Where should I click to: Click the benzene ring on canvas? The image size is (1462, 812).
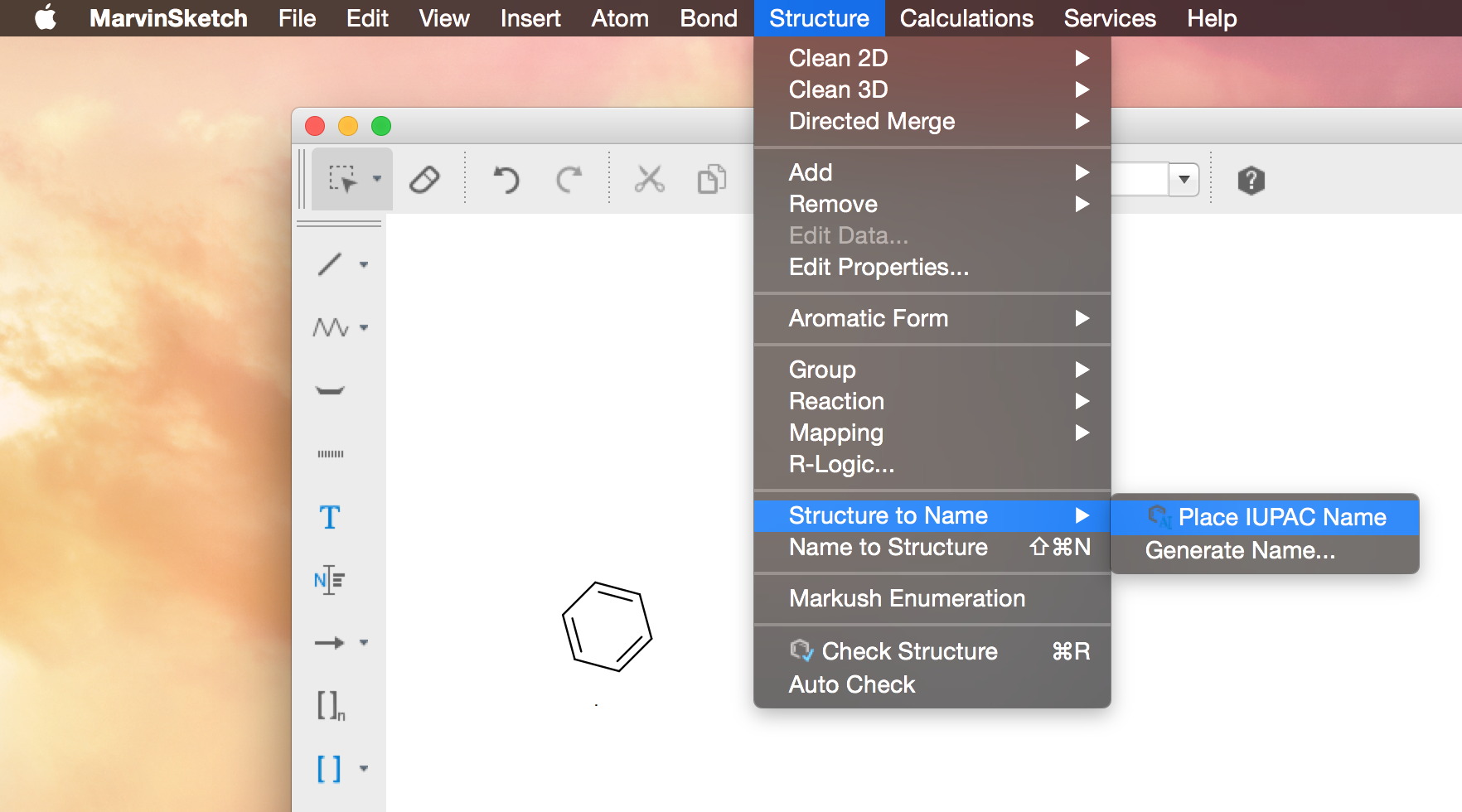(608, 626)
